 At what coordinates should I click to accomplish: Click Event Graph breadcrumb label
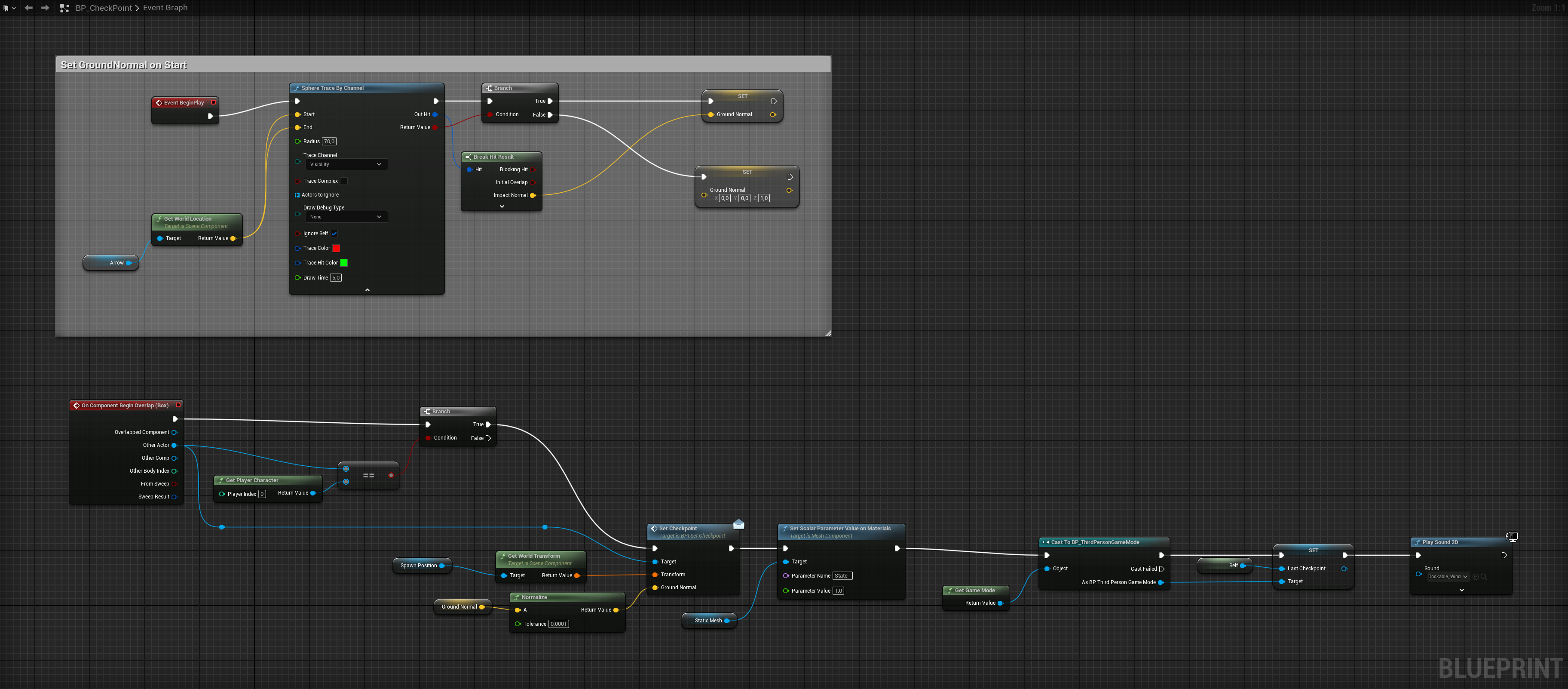165,8
